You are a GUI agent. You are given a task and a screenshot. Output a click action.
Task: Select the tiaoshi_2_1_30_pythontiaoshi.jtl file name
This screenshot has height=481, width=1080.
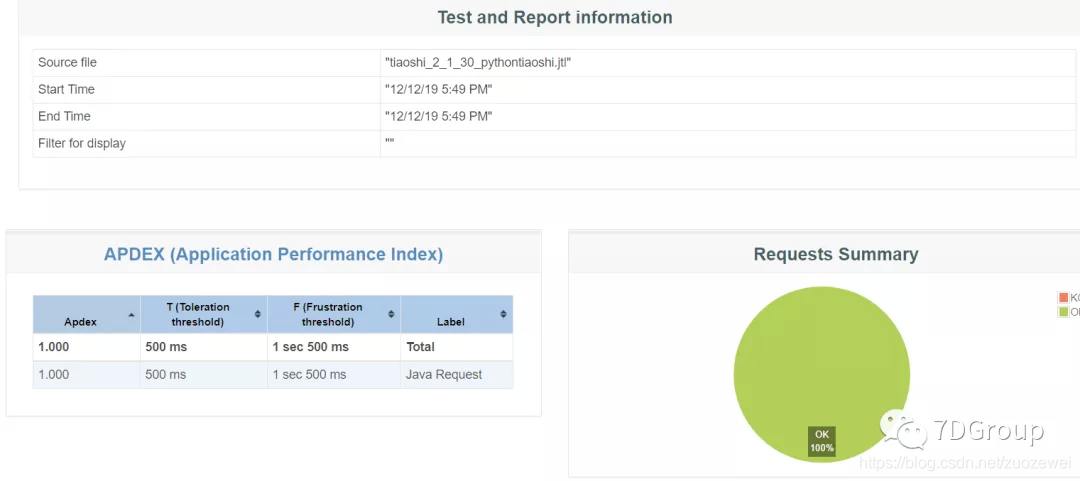pos(478,63)
